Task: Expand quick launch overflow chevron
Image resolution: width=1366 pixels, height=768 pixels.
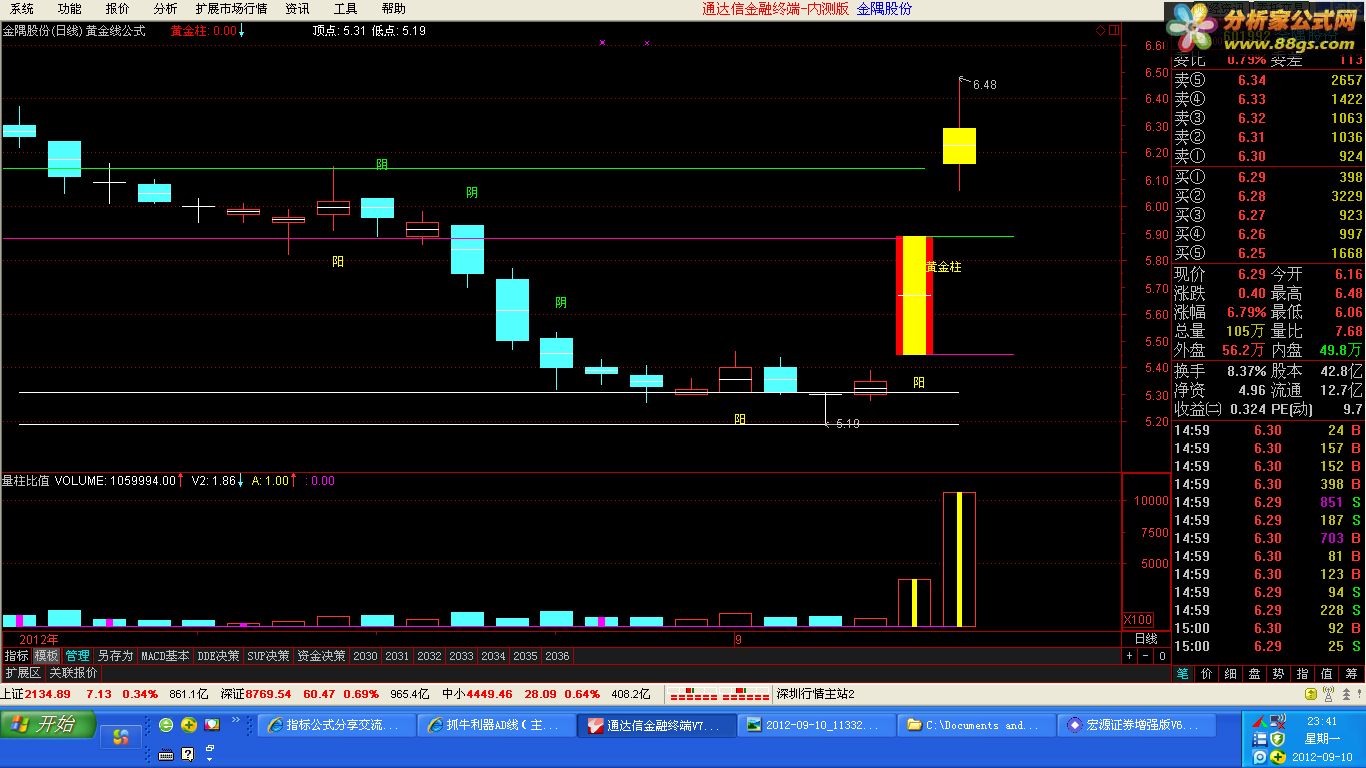Action: coord(236,719)
